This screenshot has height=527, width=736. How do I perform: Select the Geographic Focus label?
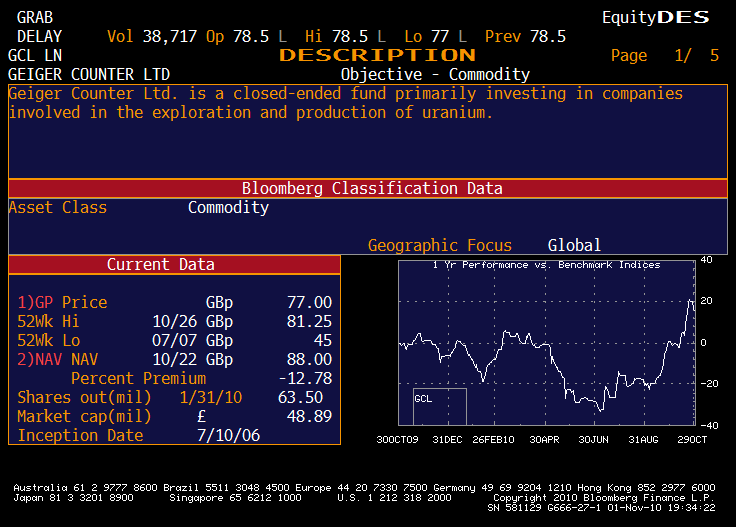[440, 245]
